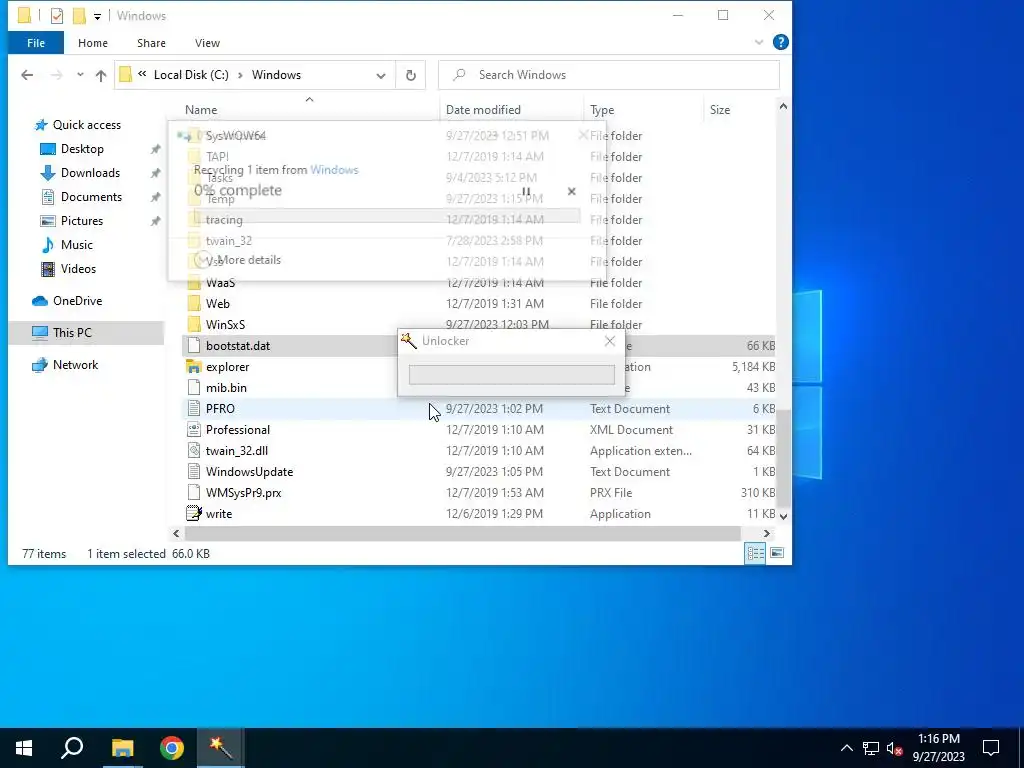Click the Properties quick access checkmark icon
This screenshot has width=1024, height=768.
tap(57, 16)
